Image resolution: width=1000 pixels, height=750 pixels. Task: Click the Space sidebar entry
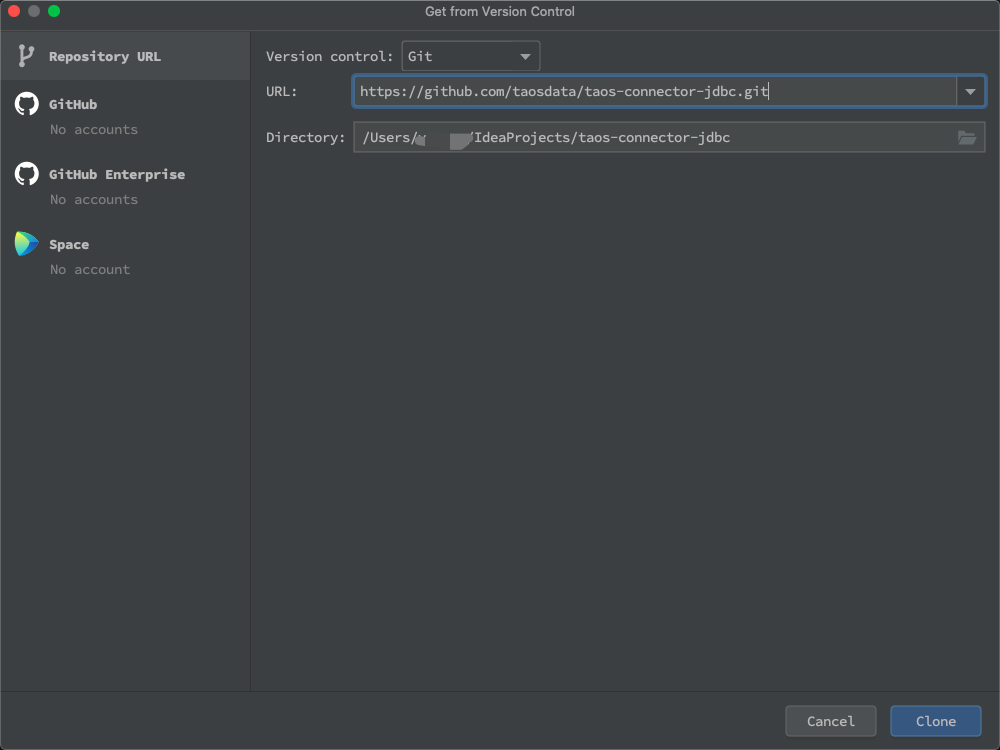[68, 244]
